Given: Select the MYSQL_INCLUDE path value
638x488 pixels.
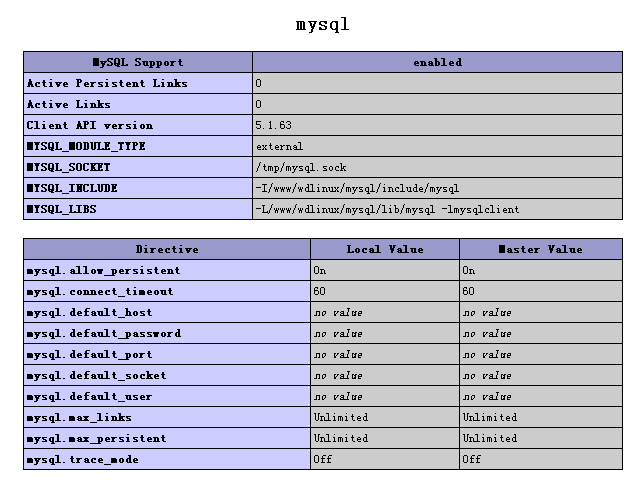Looking at the screenshot, I should [357, 188].
